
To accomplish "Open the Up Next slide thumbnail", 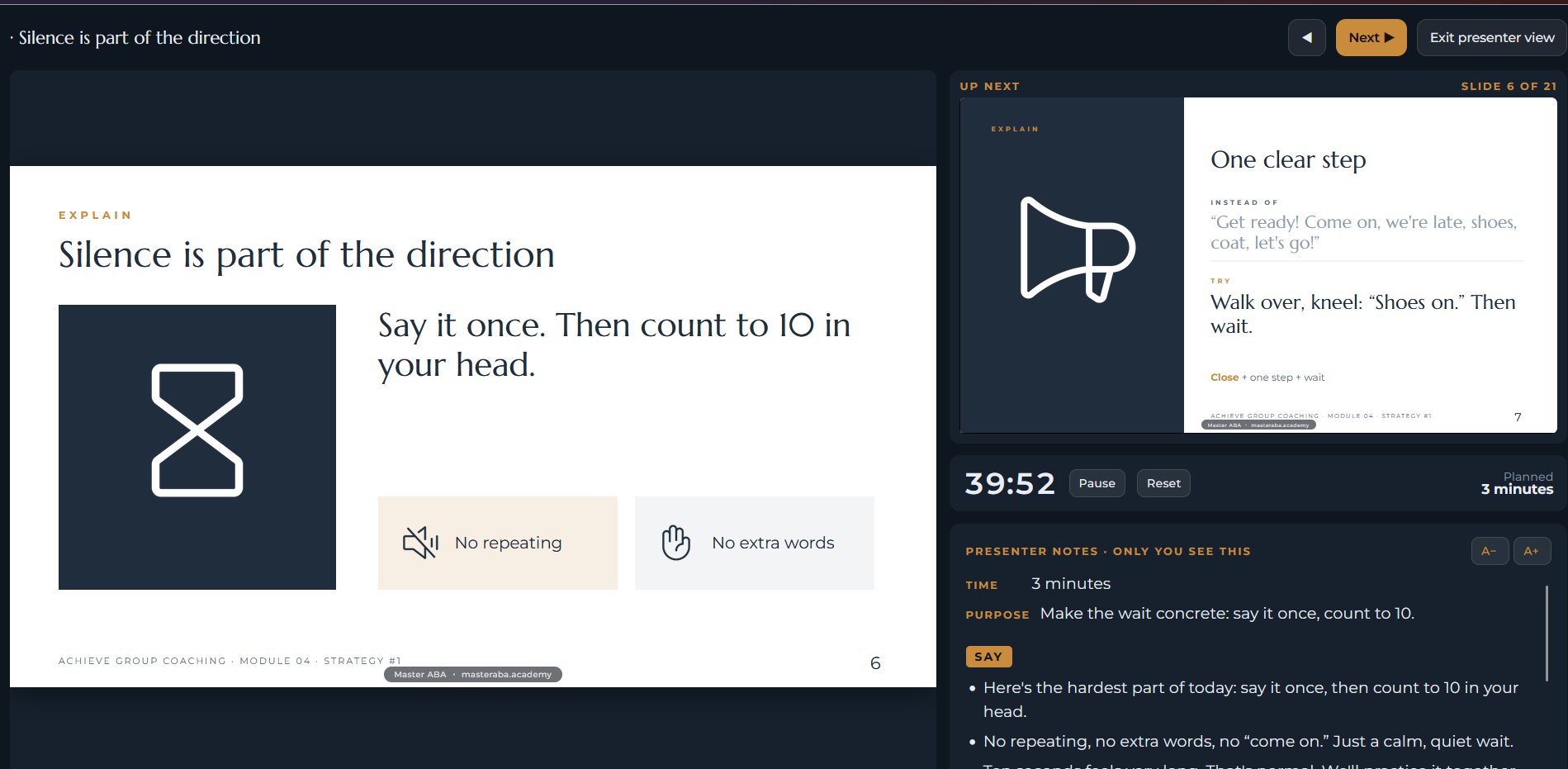I will (x=1258, y=265).
